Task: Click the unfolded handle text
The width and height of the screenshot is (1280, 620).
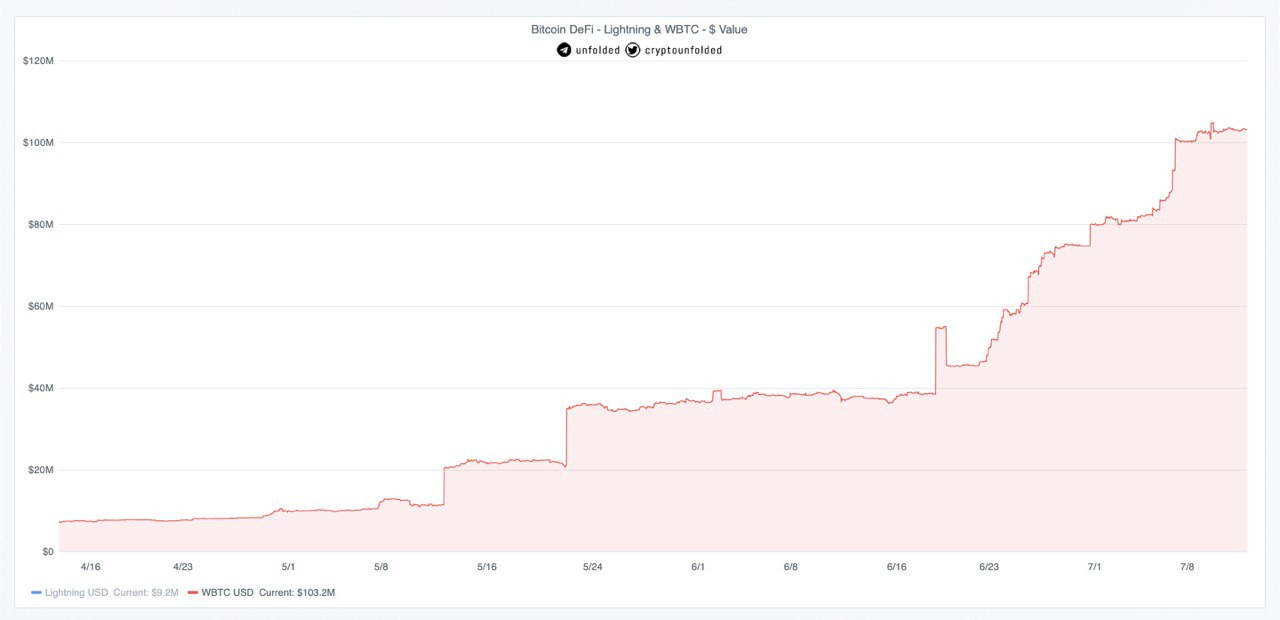Action: click(598, 50)
